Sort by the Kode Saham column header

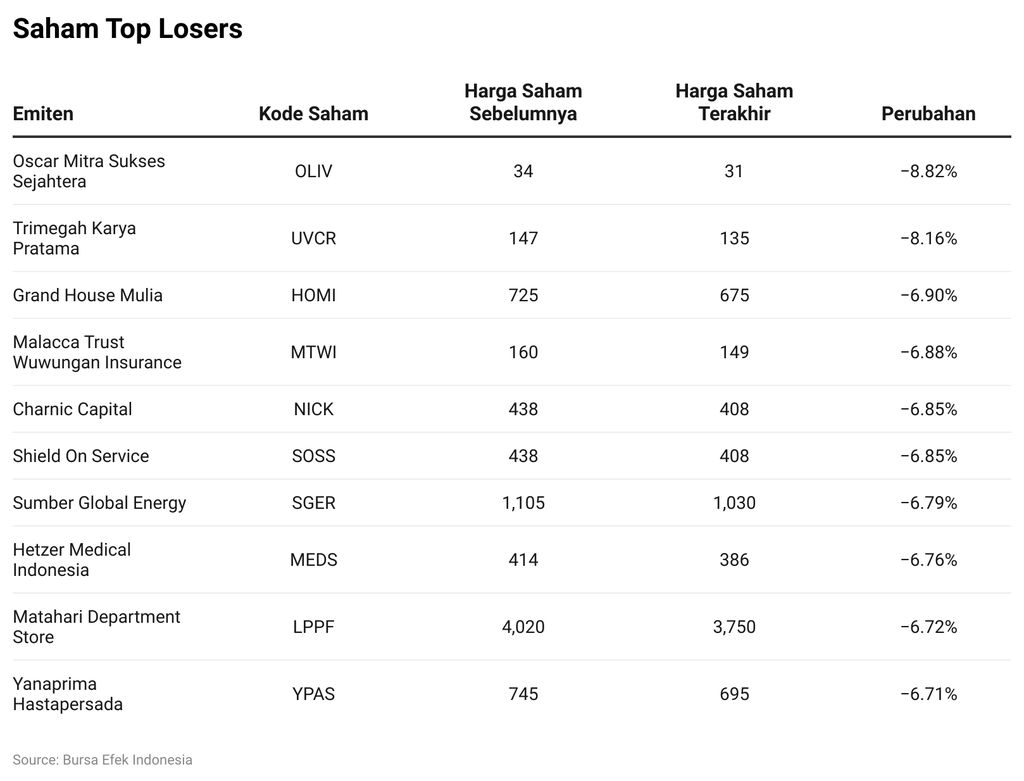313,114
